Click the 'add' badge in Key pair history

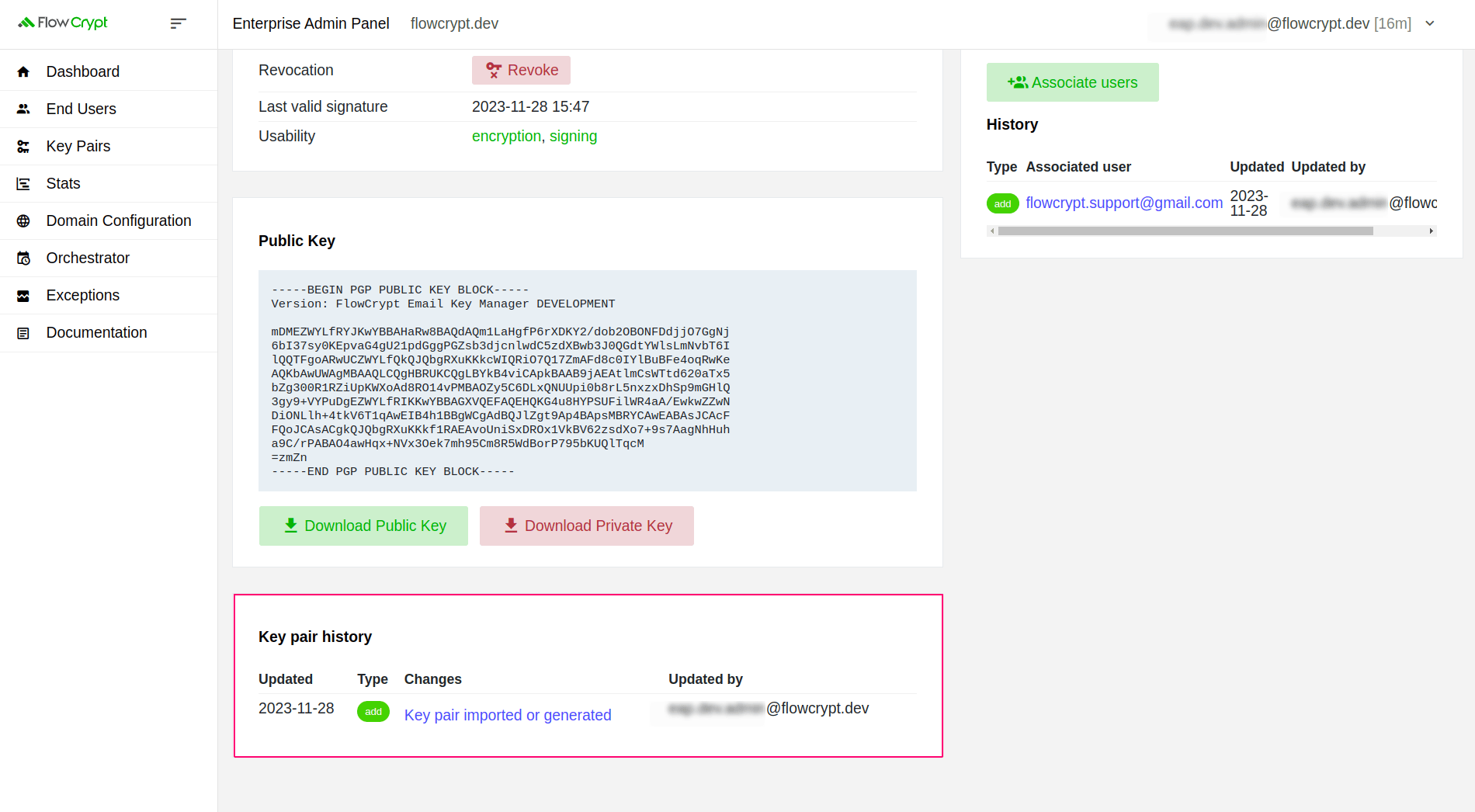(373, 711)
